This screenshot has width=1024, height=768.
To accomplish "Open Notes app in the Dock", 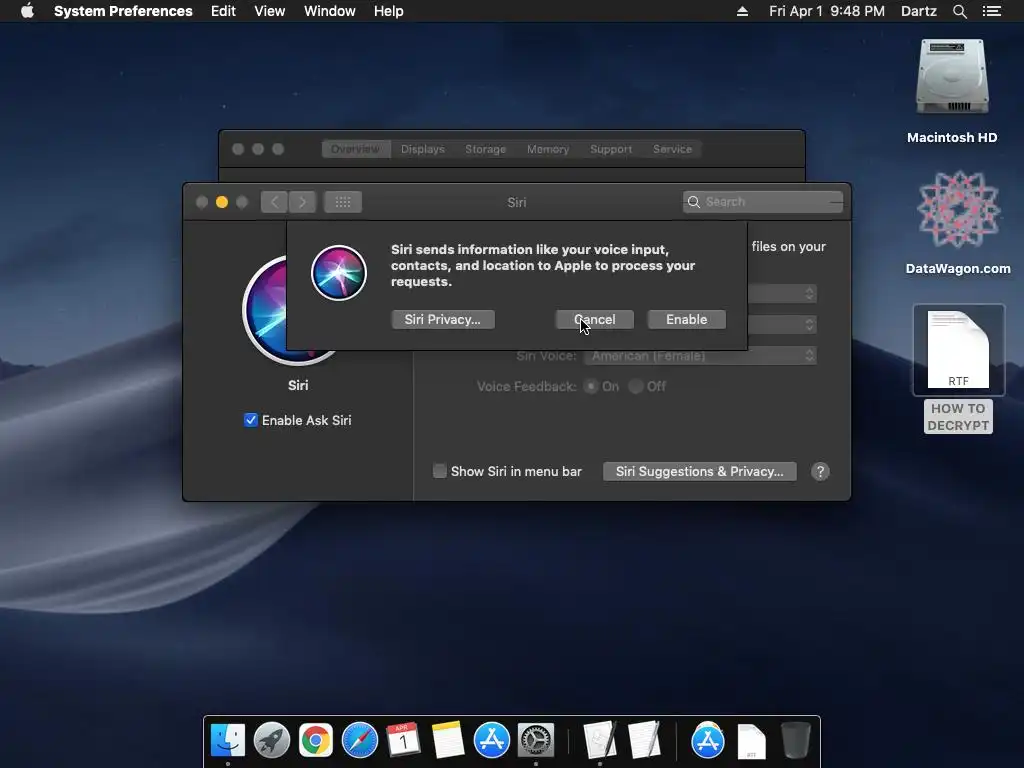I will pyautogui.click(x=447, y=741).
